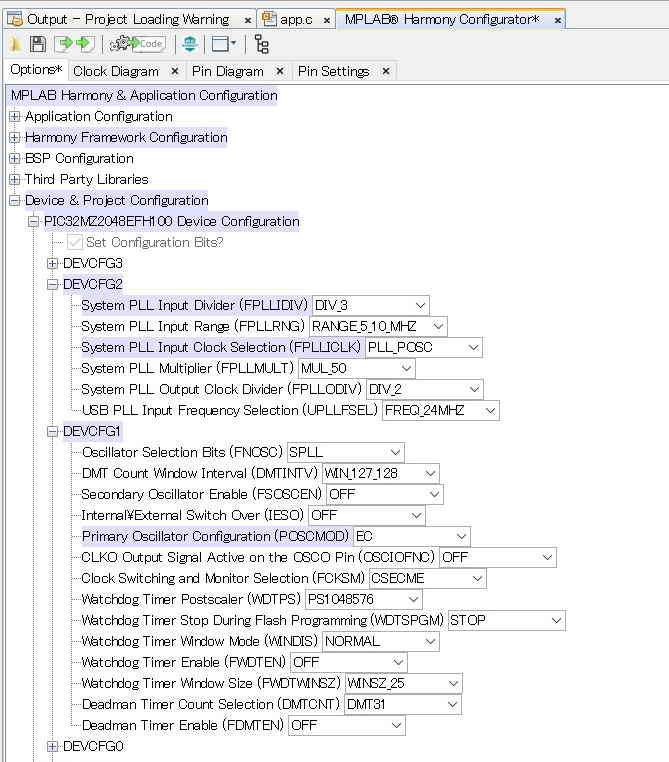The width and height of the screenshot is (669, 762).
Task: Open the FWDTWINSZ WINSZ_25 dropdown
Action: (x=404, y=683)
